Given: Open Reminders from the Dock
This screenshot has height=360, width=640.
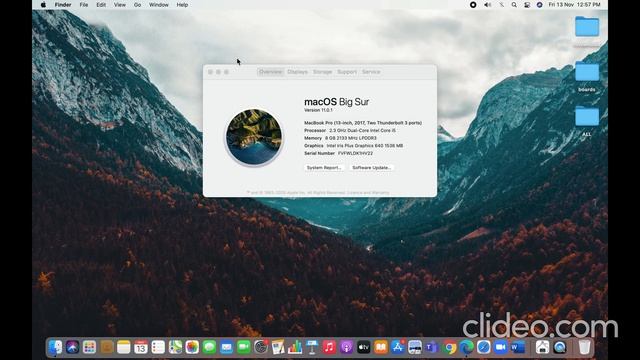Looking at the screenshot, I should pos(158,347).
